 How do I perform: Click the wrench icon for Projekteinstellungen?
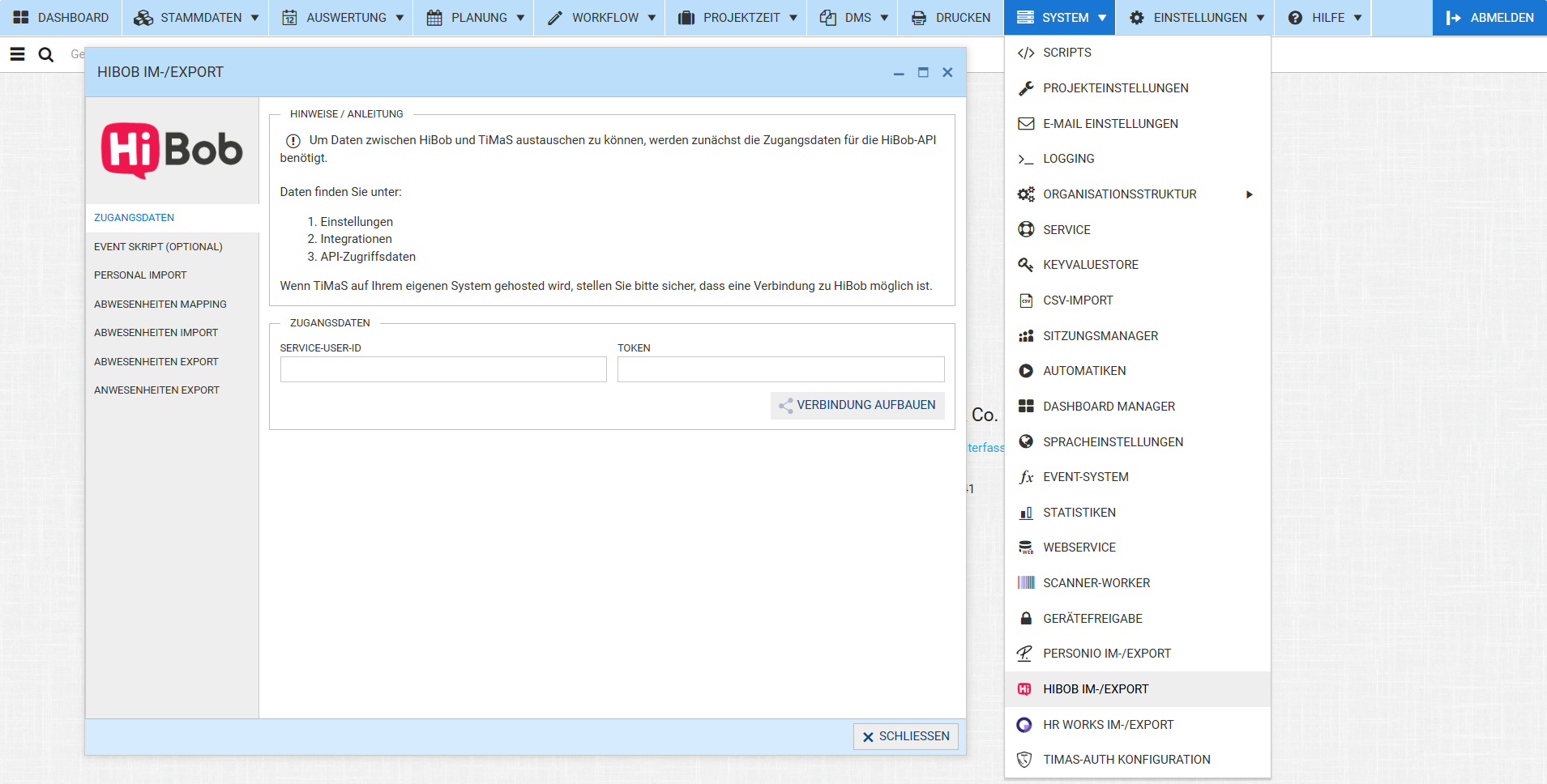[1026, 88]
